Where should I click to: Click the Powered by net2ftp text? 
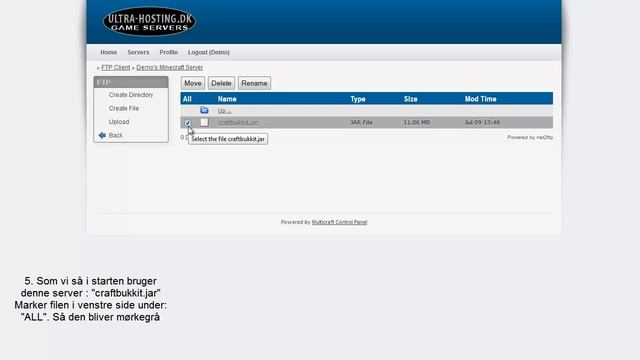click(x=530, y=138)
